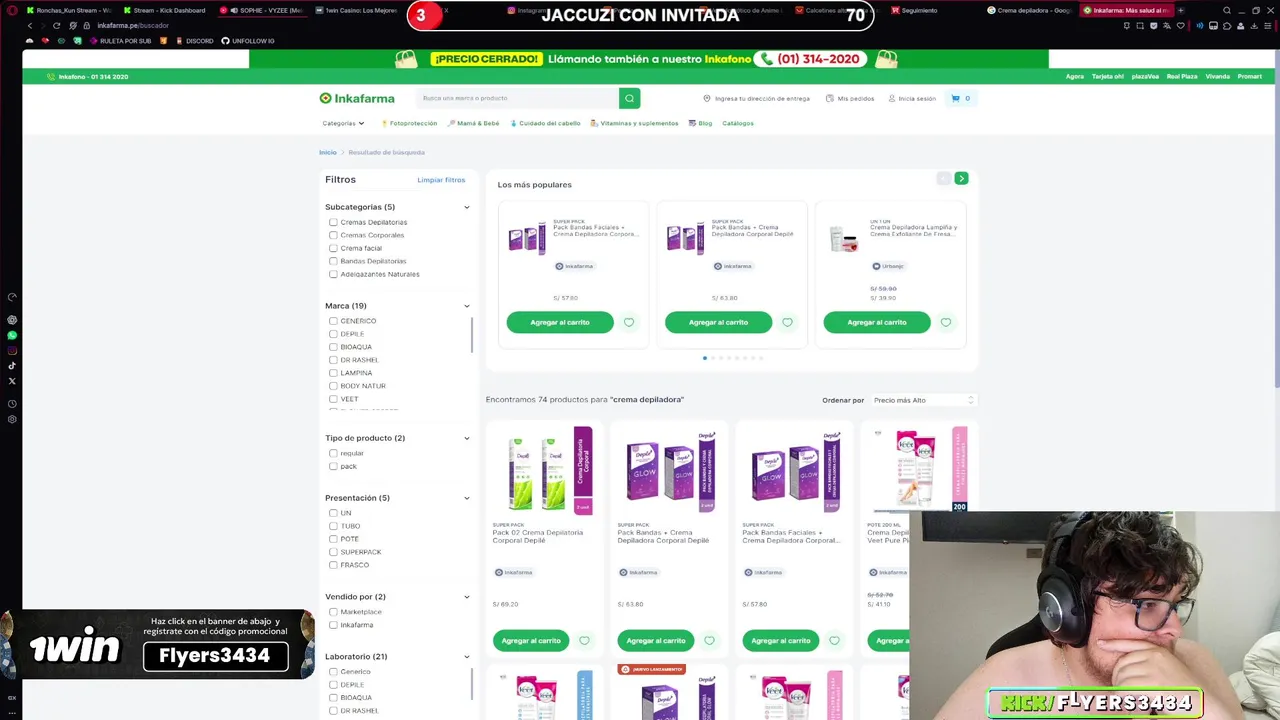The height and width of the screenshot is (720, 1280).
Task: Favorite the S/ 57.80 grid product
Action: (834, 640)
